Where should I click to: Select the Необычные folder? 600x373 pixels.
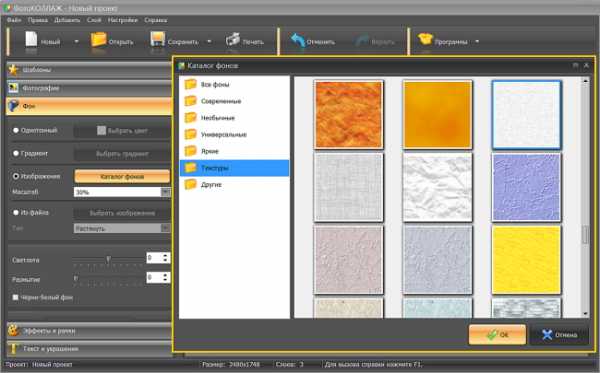tap(234, 118)
